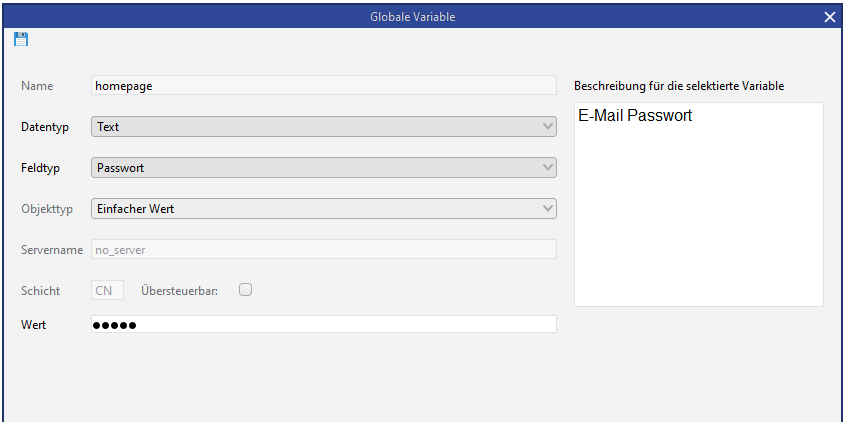
Task: Open the Objekttyp dropdown showing Einfacher Wert
Action: coord(323,208)
